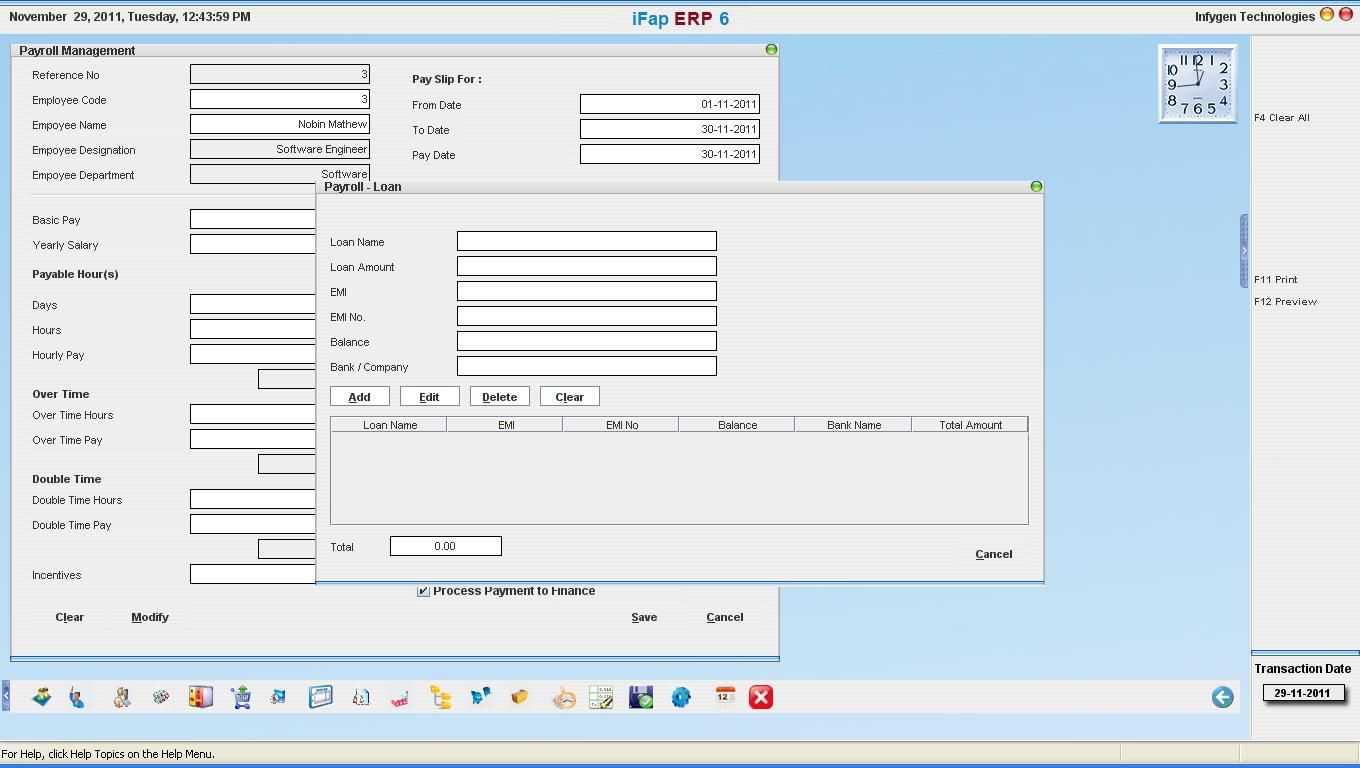This screenshot has width=1360, height=768.
Task: Click the shopping cart icon in toolbar
Action: tap(241, 697)
